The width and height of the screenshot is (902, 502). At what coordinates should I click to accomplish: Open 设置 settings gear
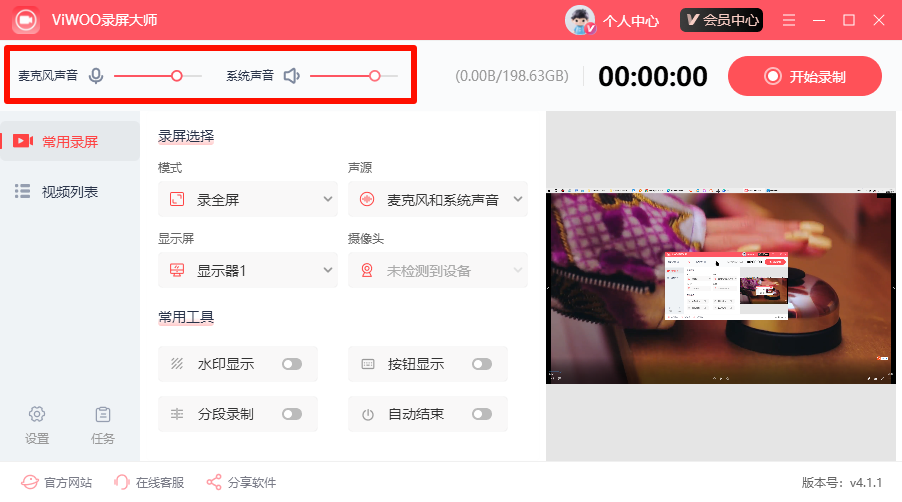37,426
